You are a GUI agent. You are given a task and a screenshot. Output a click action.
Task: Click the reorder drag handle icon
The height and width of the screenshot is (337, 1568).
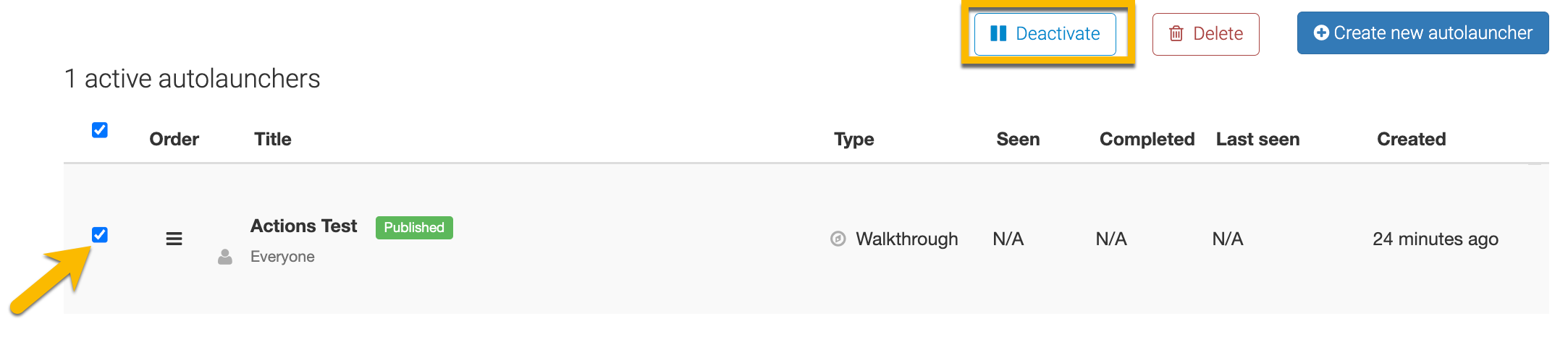174,239
